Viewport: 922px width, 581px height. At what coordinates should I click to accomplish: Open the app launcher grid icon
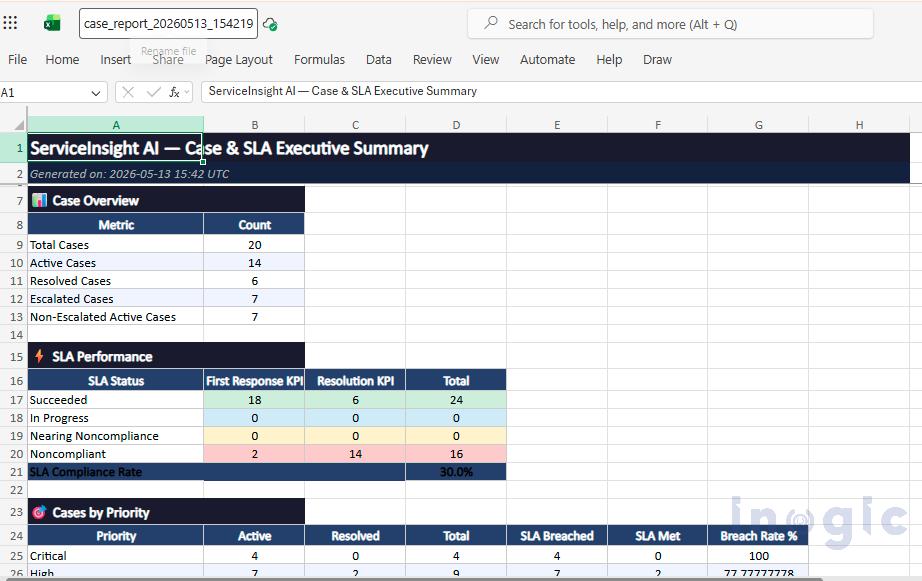[x=10, y=23]
